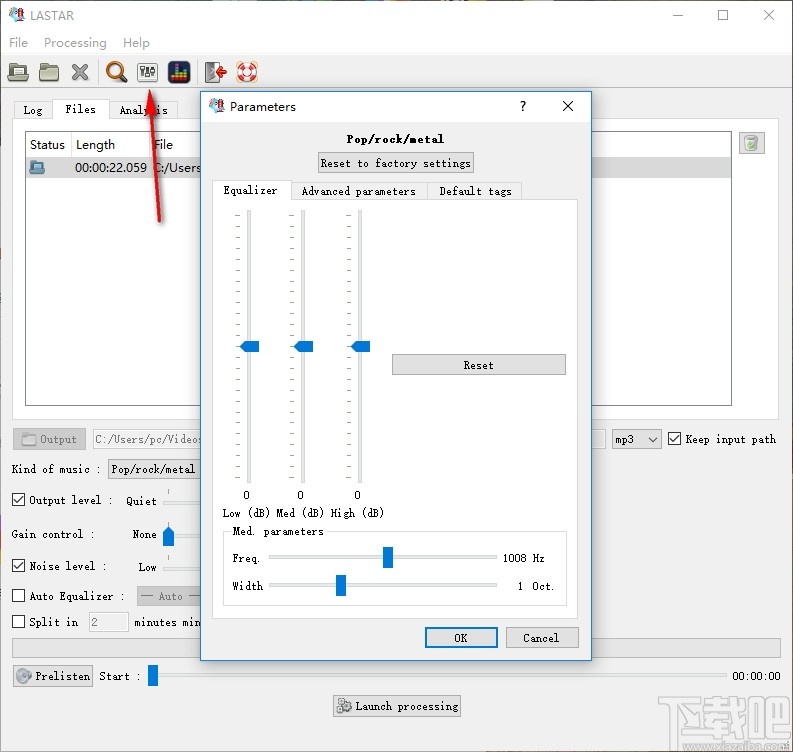Click the Split in minutes input field
The width and height of the screenshot is (793, 752).
[x=108, y=622]
